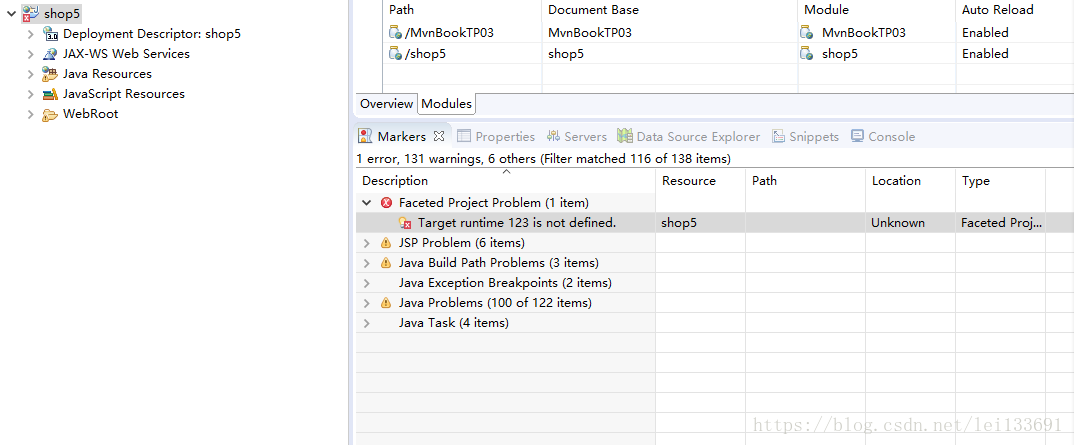Viewport: 1074px width, 445px height.
Task: Click the WebRoot folder icon
Action: coord(50,114)
